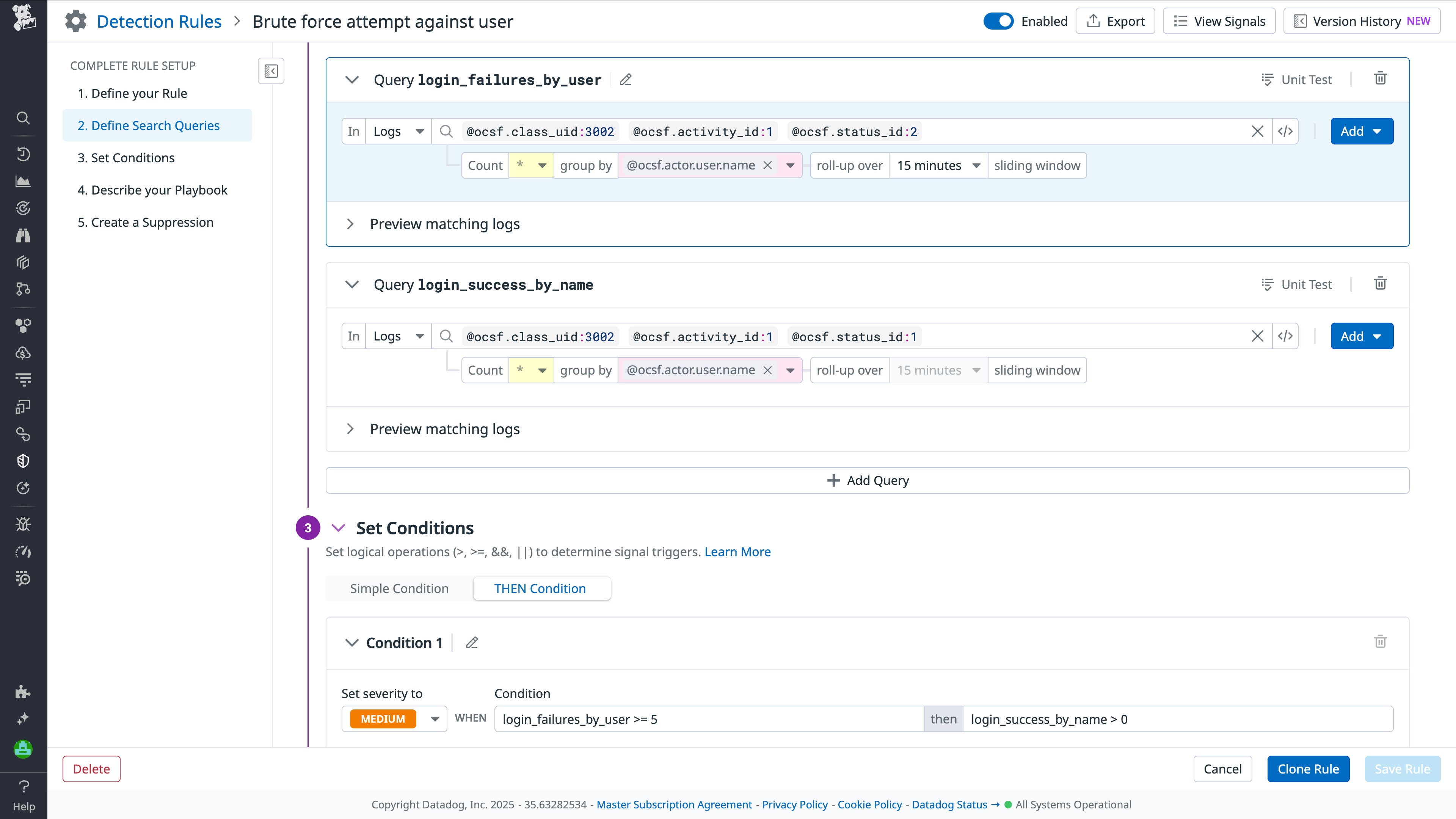Switch to the Simple Condition tab

[x=399, y=588]
